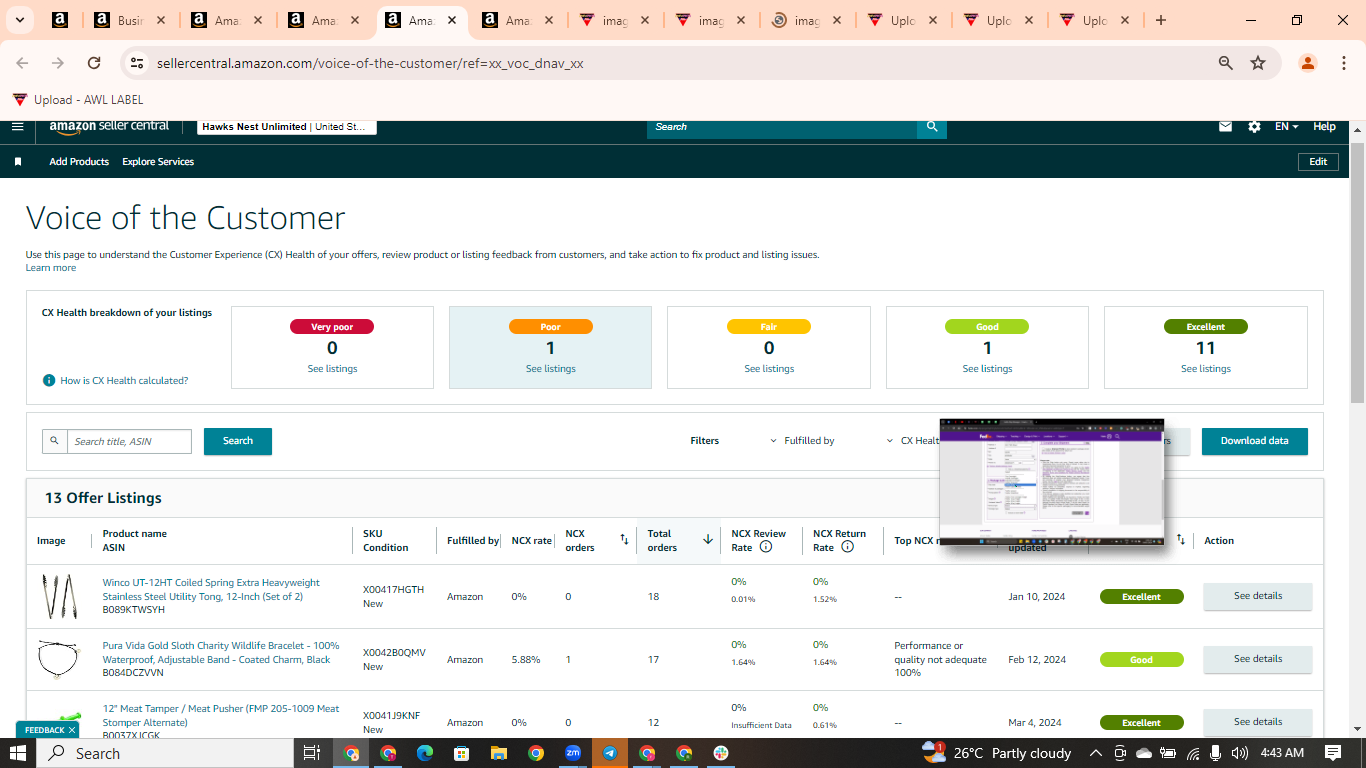1366x768 pixels.
Task: Open the Help menu item
Action: 1324,127
